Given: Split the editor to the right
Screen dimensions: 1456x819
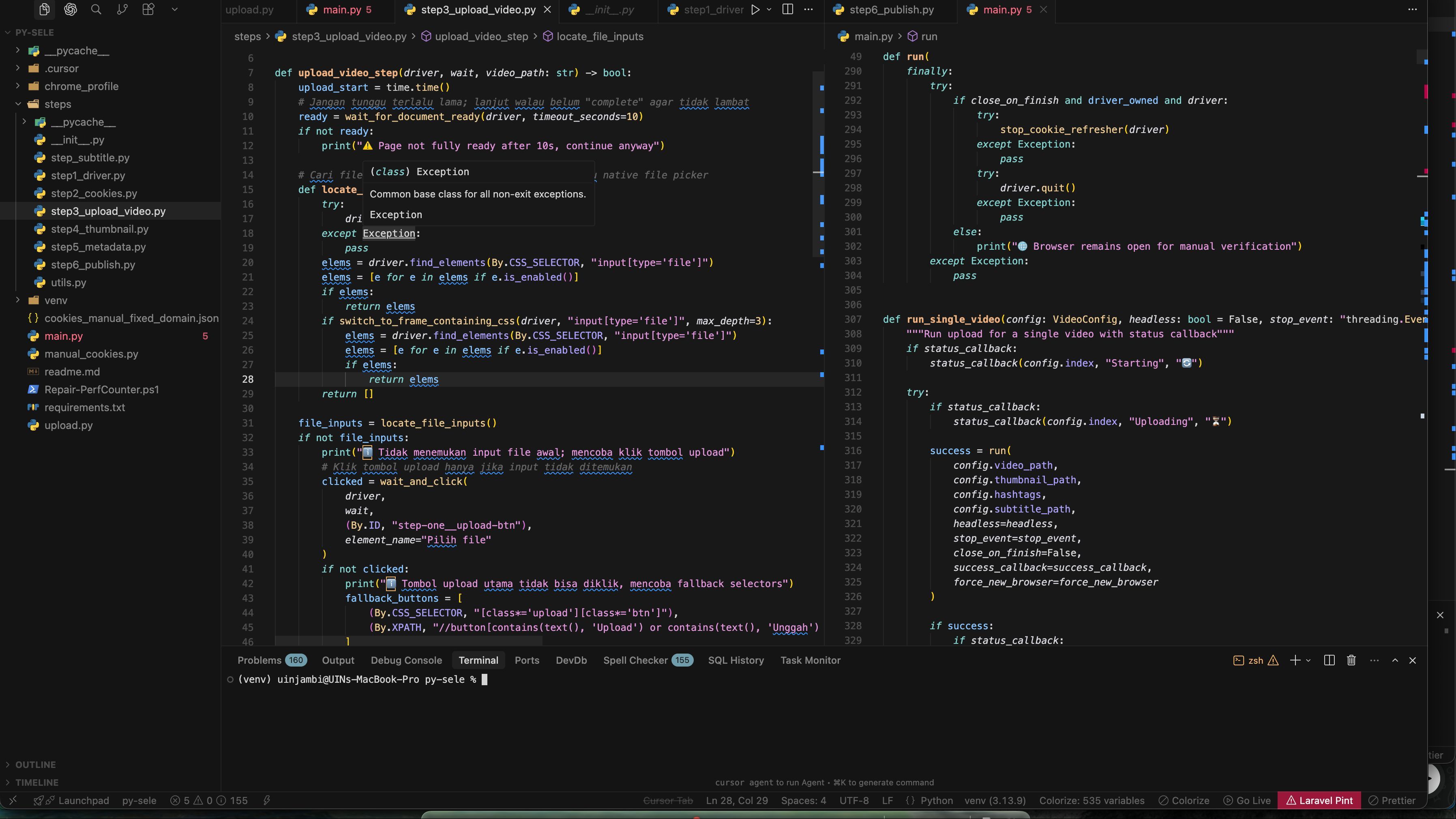Looking at the screenshot, I should [787, 10].
